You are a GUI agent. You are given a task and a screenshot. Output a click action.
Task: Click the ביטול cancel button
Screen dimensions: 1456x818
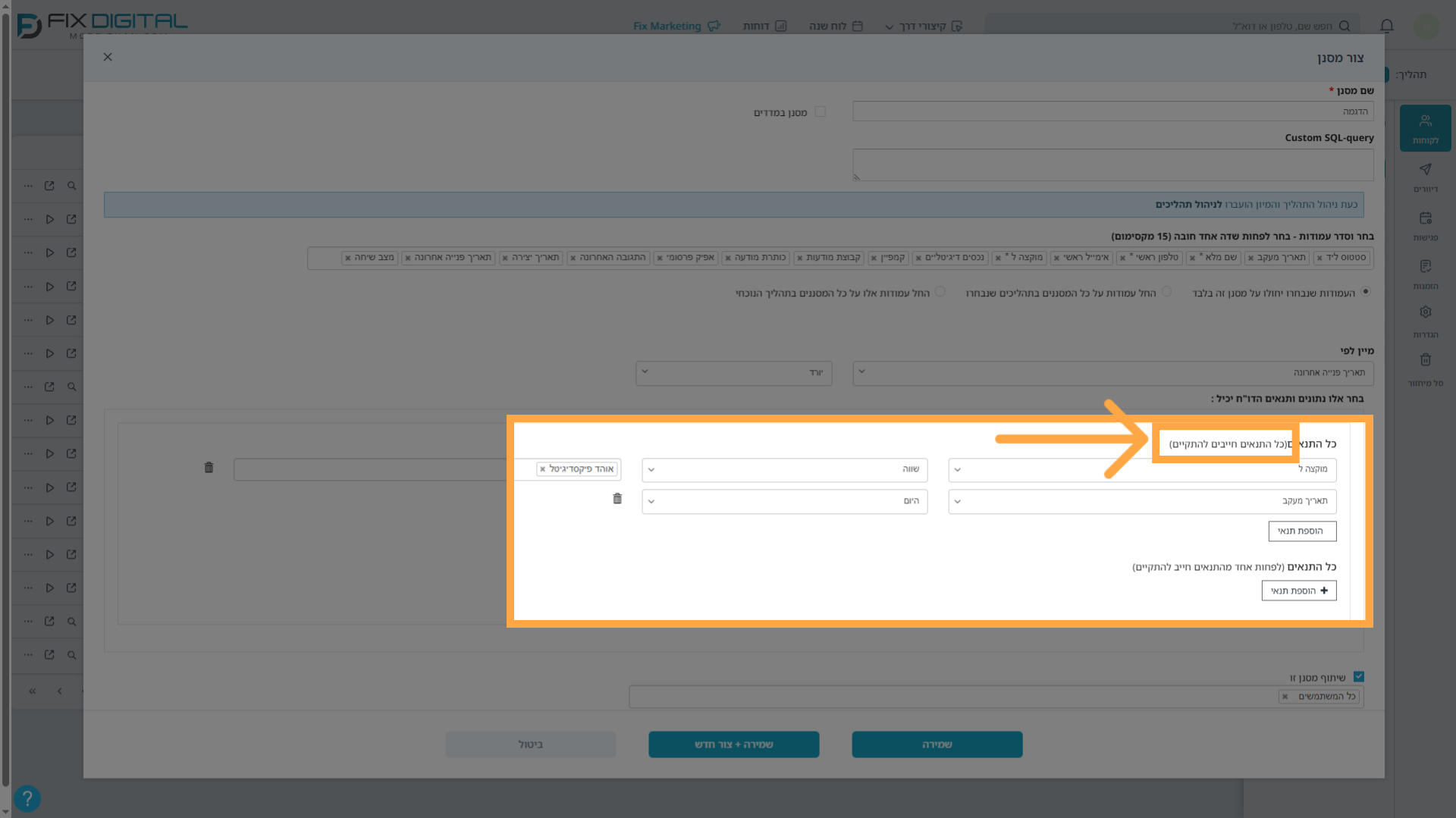pos(531,744)
